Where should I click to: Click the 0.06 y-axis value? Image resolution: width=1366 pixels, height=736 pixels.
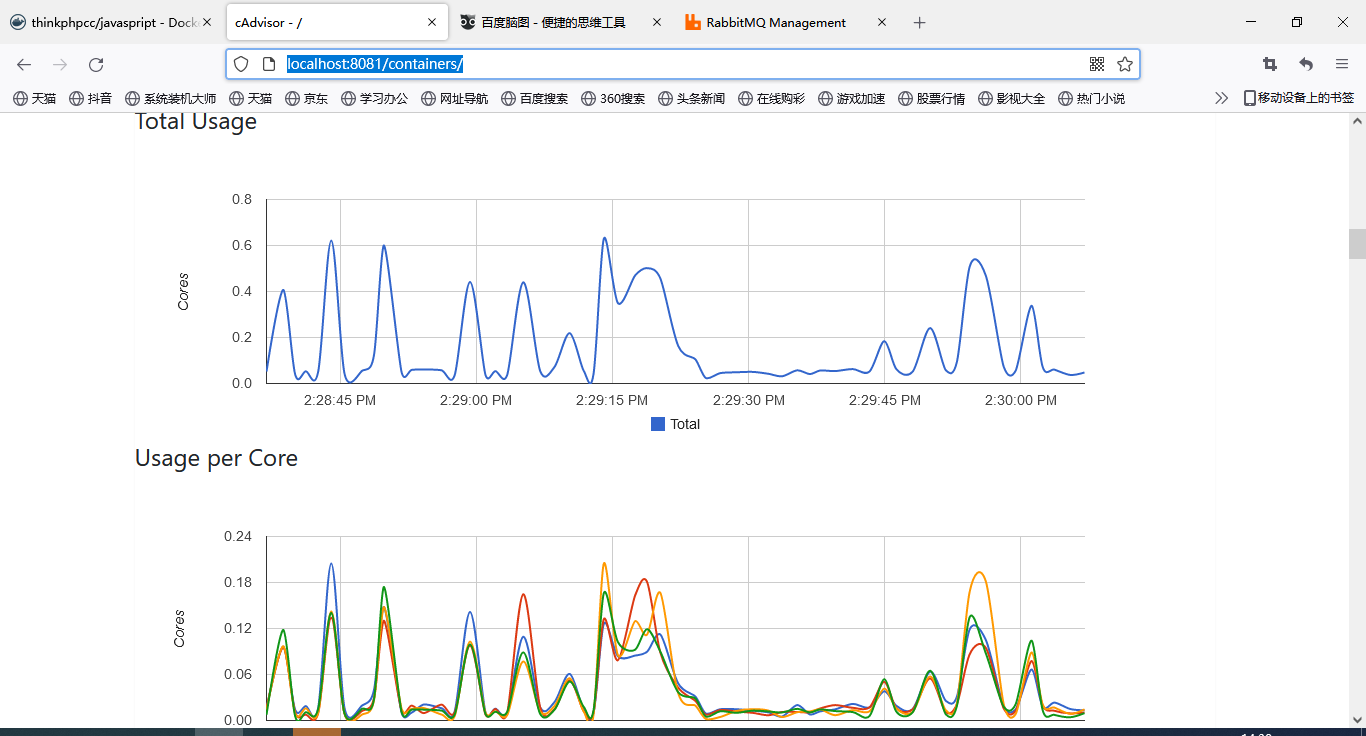point(238,674)
